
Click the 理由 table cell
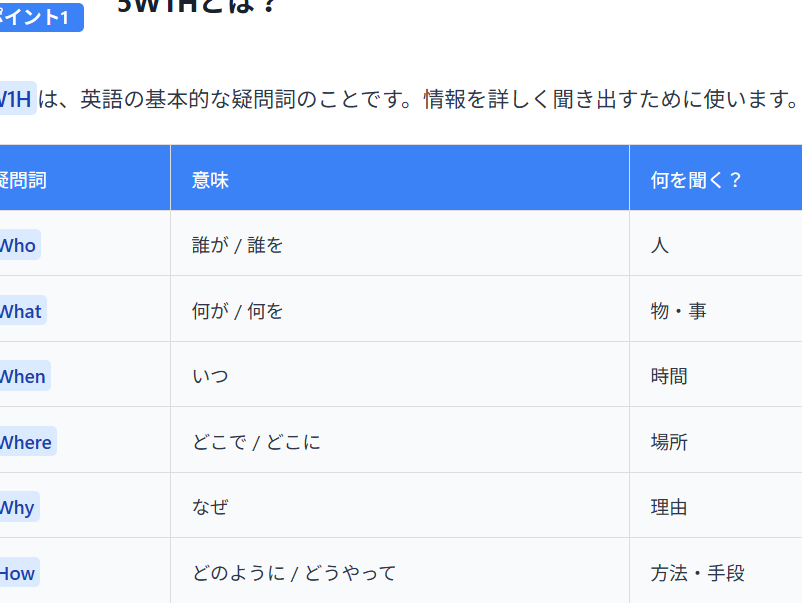(669, 508)
